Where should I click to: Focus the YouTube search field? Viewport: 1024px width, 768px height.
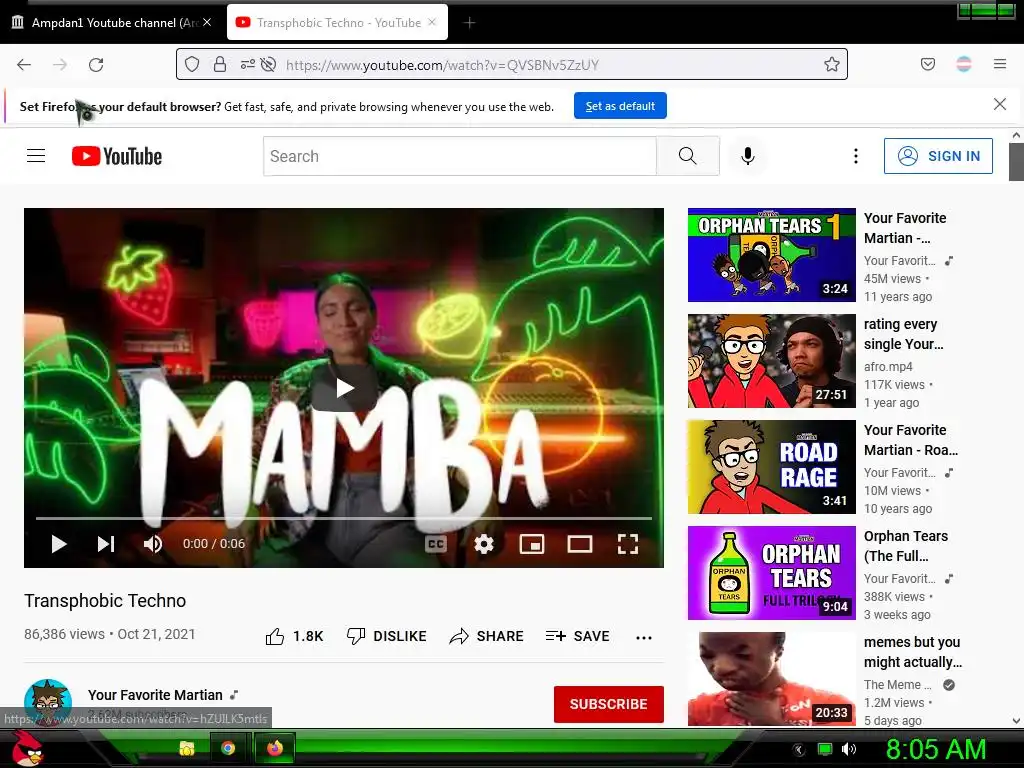(x=460, y=156)
